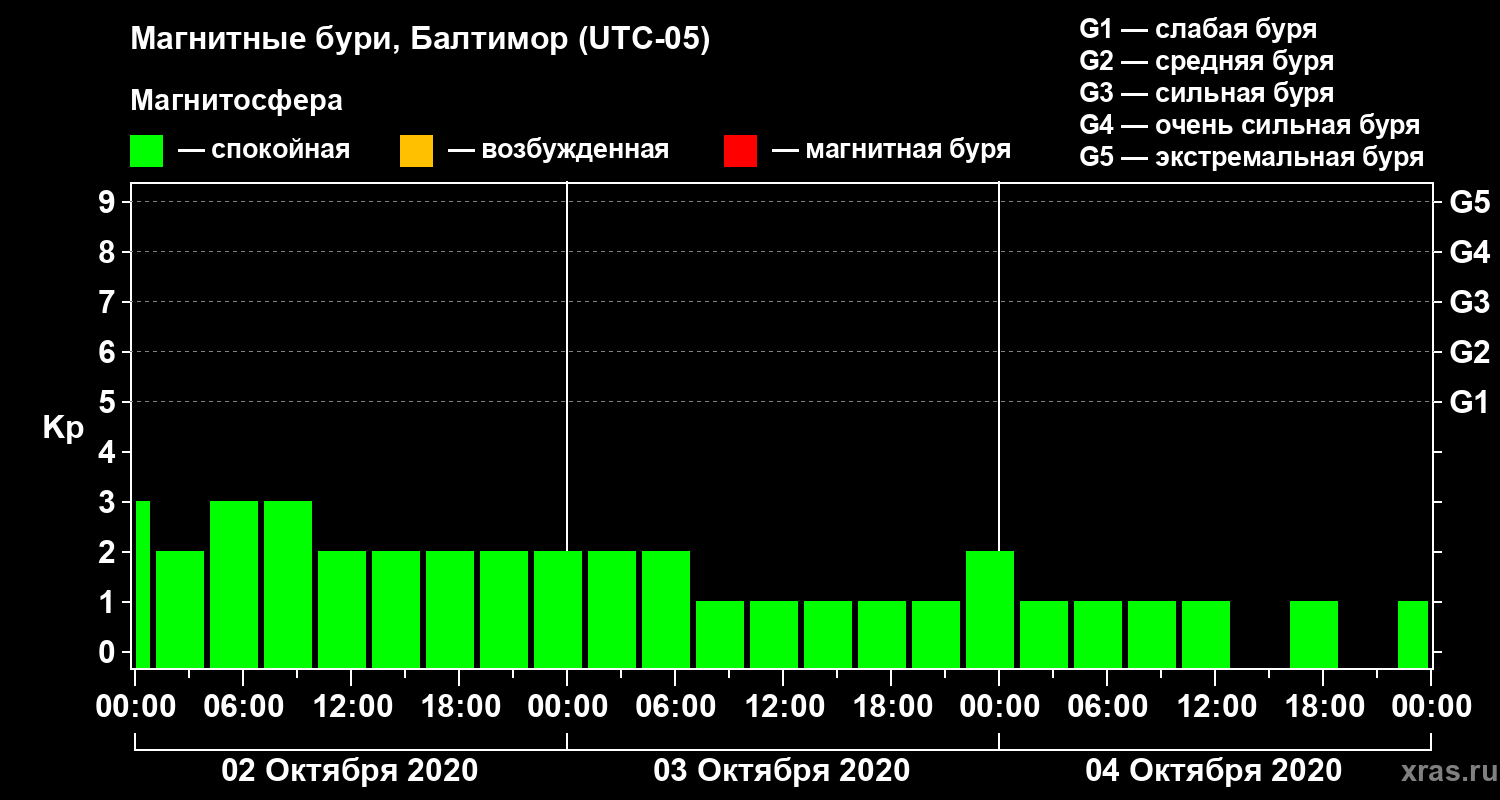Click the narrow Kp 3 bar at 00:00 on 02 Октября

(x=142, y=585)
